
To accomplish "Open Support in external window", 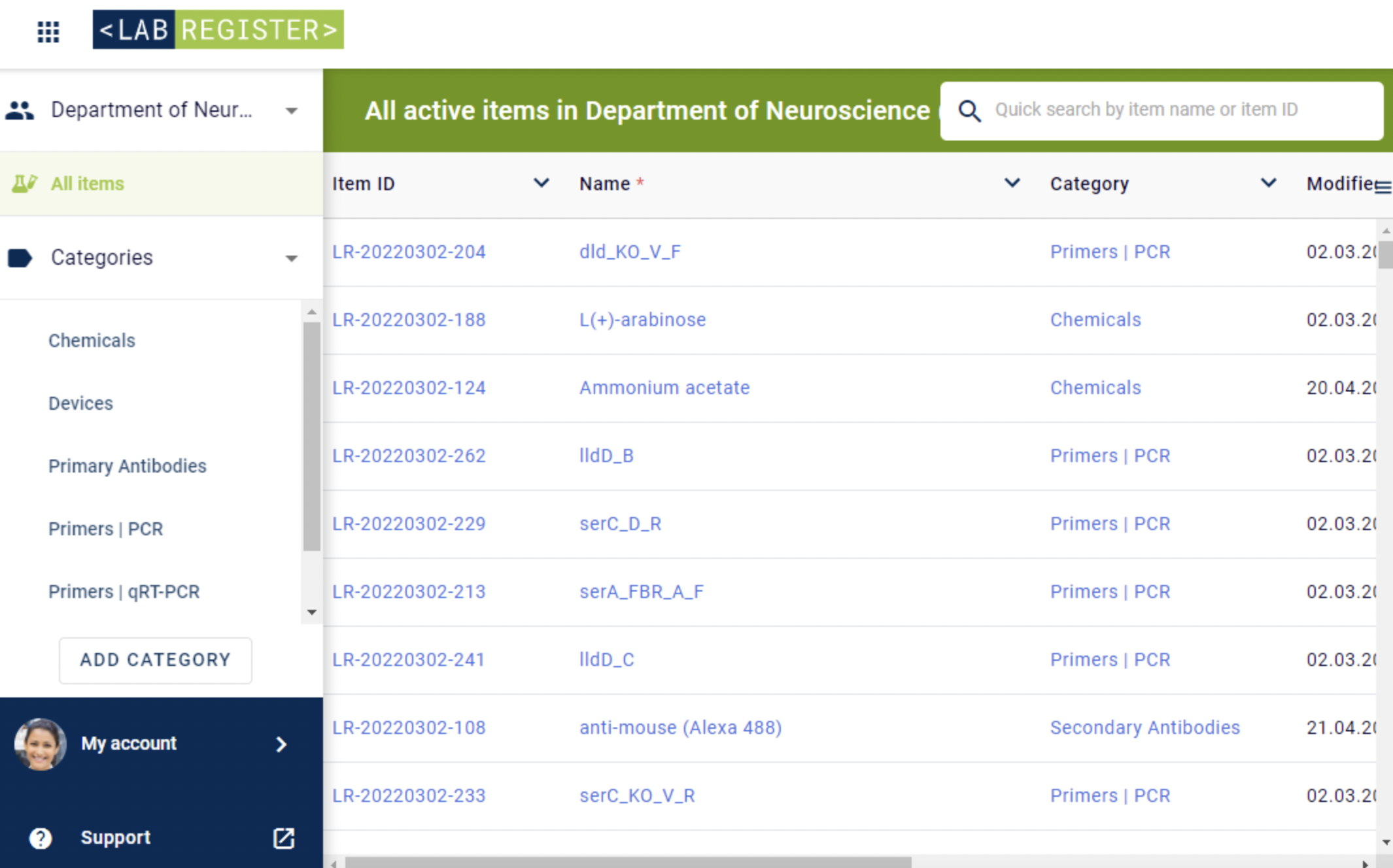I will [283, 838].
